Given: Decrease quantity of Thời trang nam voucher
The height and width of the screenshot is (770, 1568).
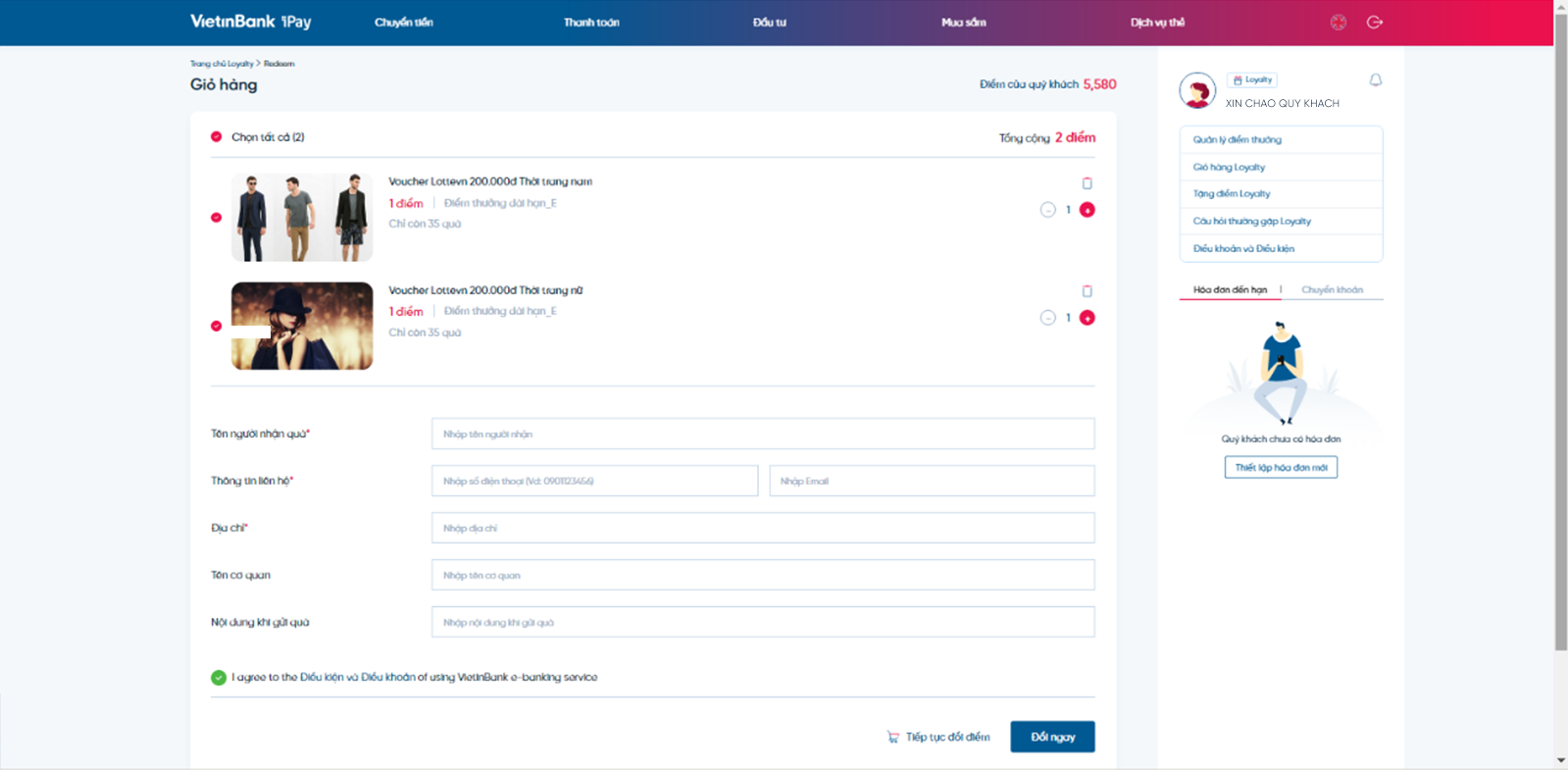Looking at the screenshot, I should point(1047,210).
